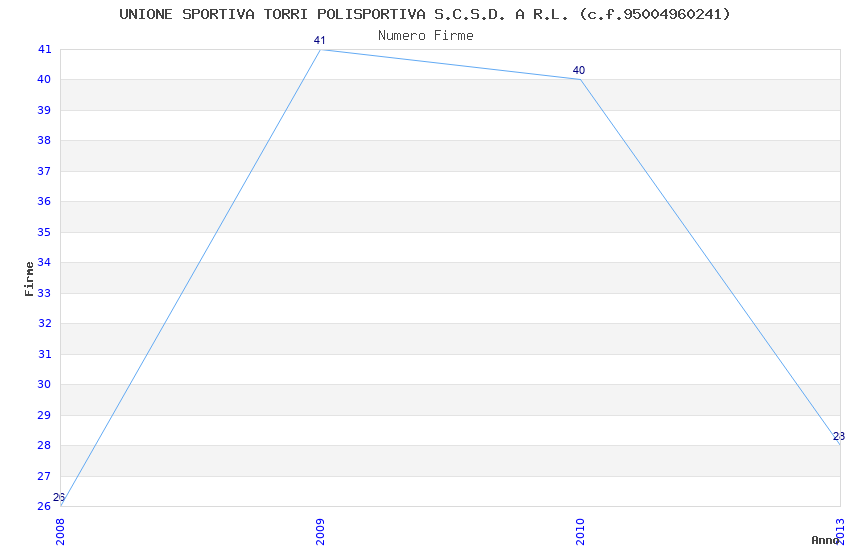
Task: Click the y-axis value 39
Action: (44, 110)
